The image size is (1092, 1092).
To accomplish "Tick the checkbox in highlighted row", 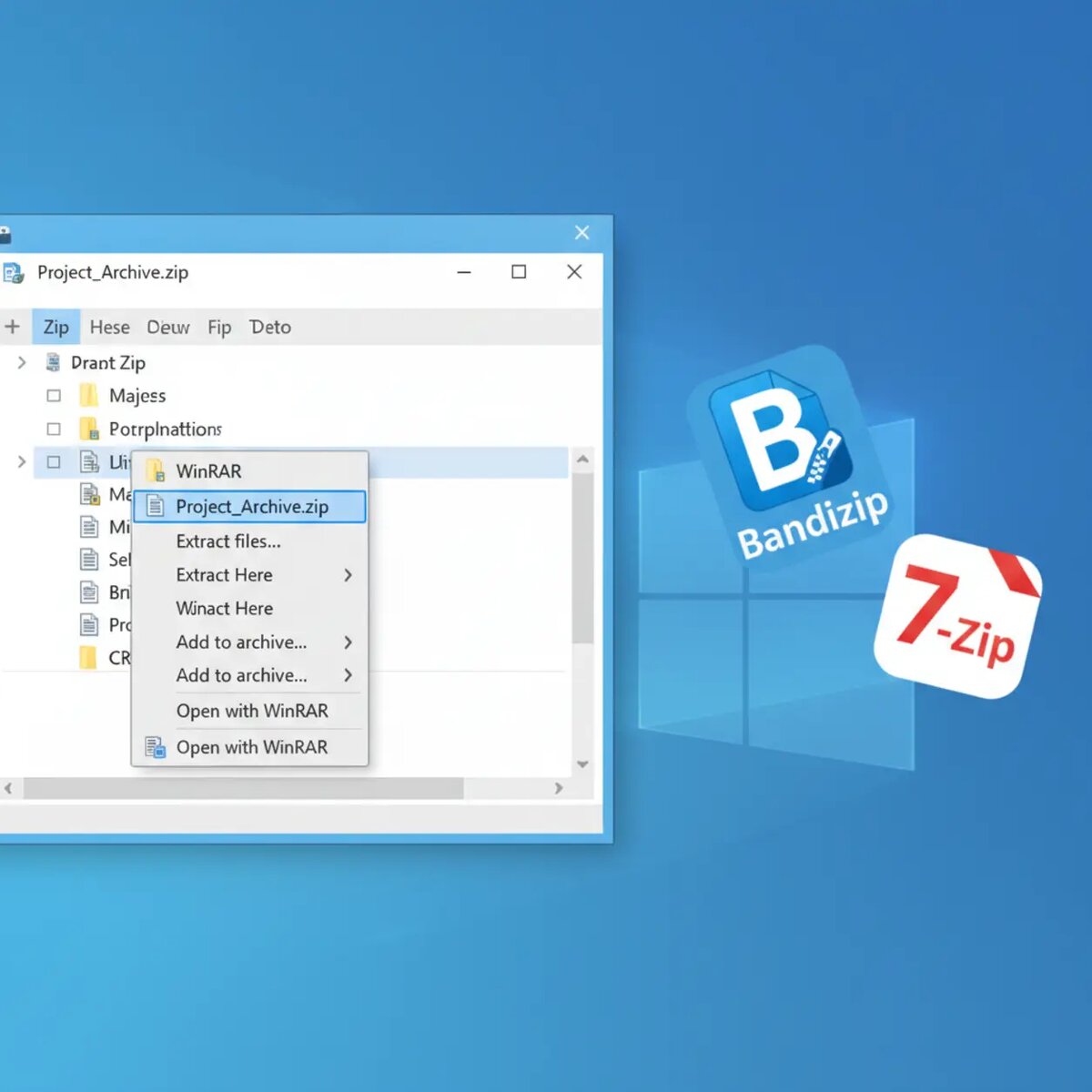I will pos(54,462).
